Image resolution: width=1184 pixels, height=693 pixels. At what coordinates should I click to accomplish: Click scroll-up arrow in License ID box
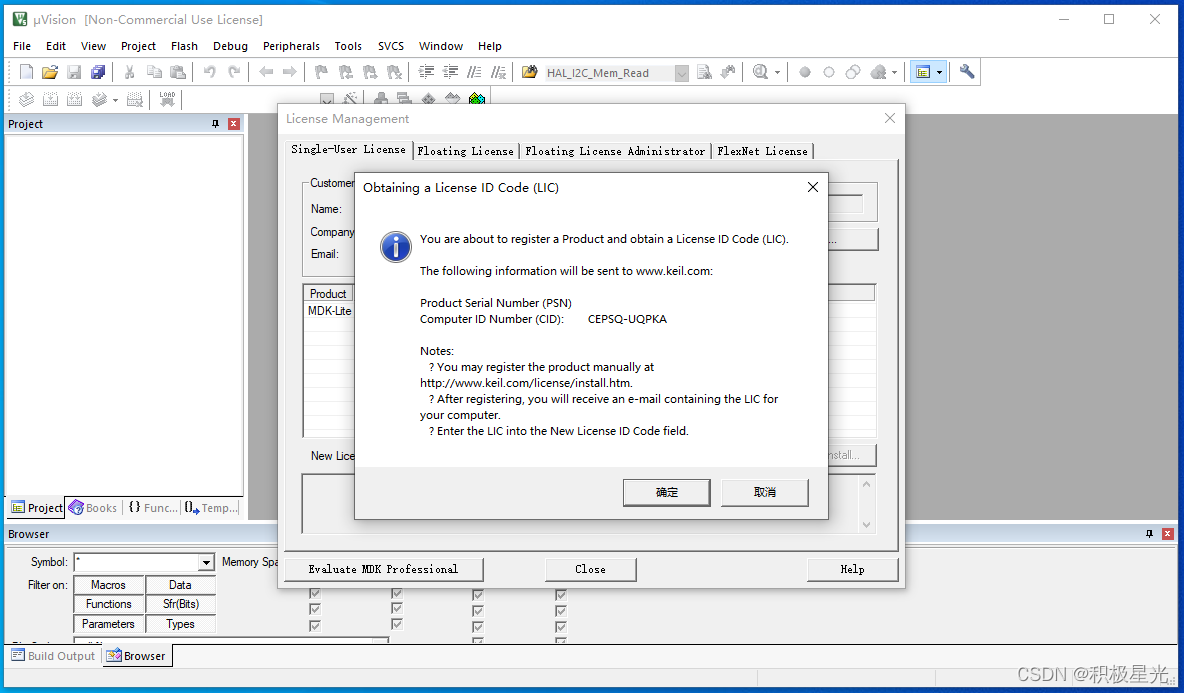click(x=866, y=485)
